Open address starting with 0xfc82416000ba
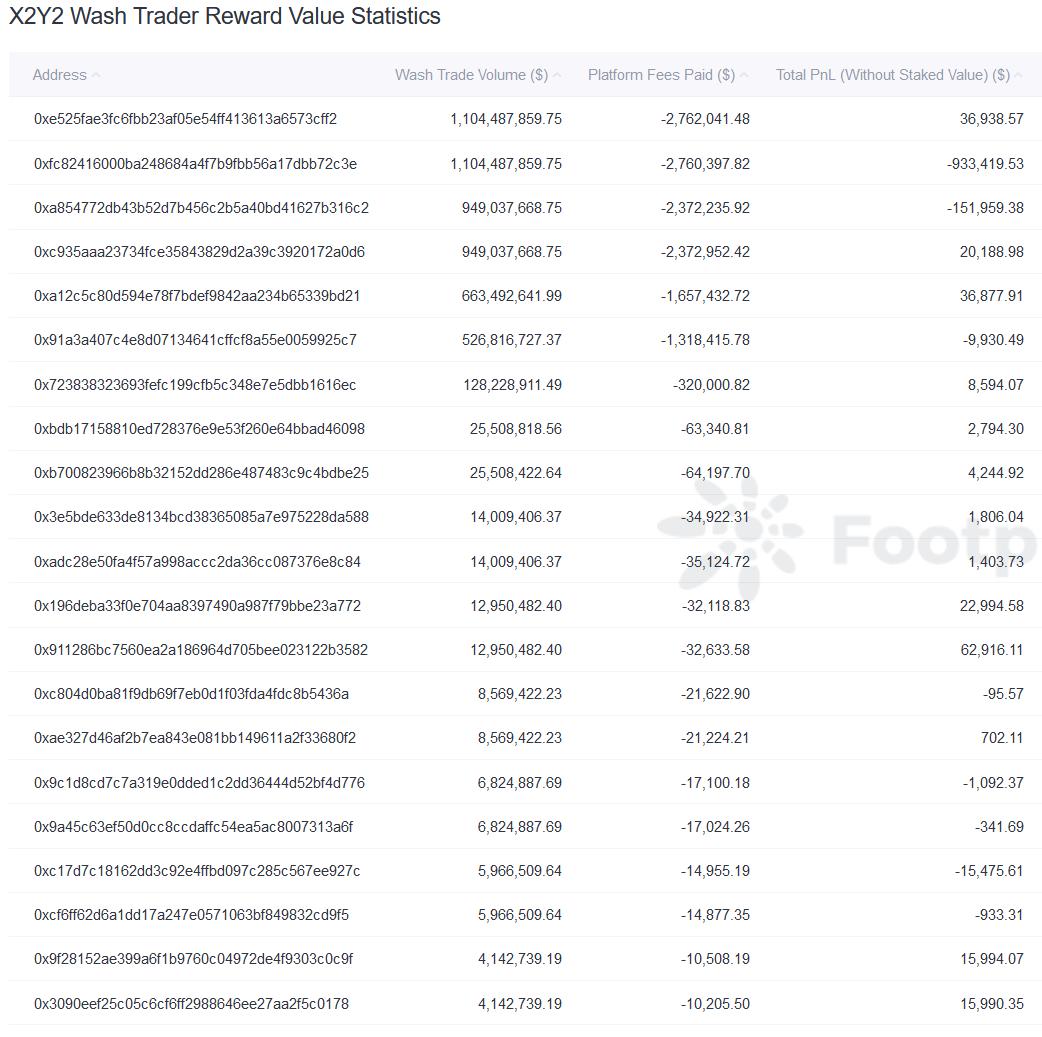Image resolution: width=1042 pixels, height=1037 pixels. (195, 164)
